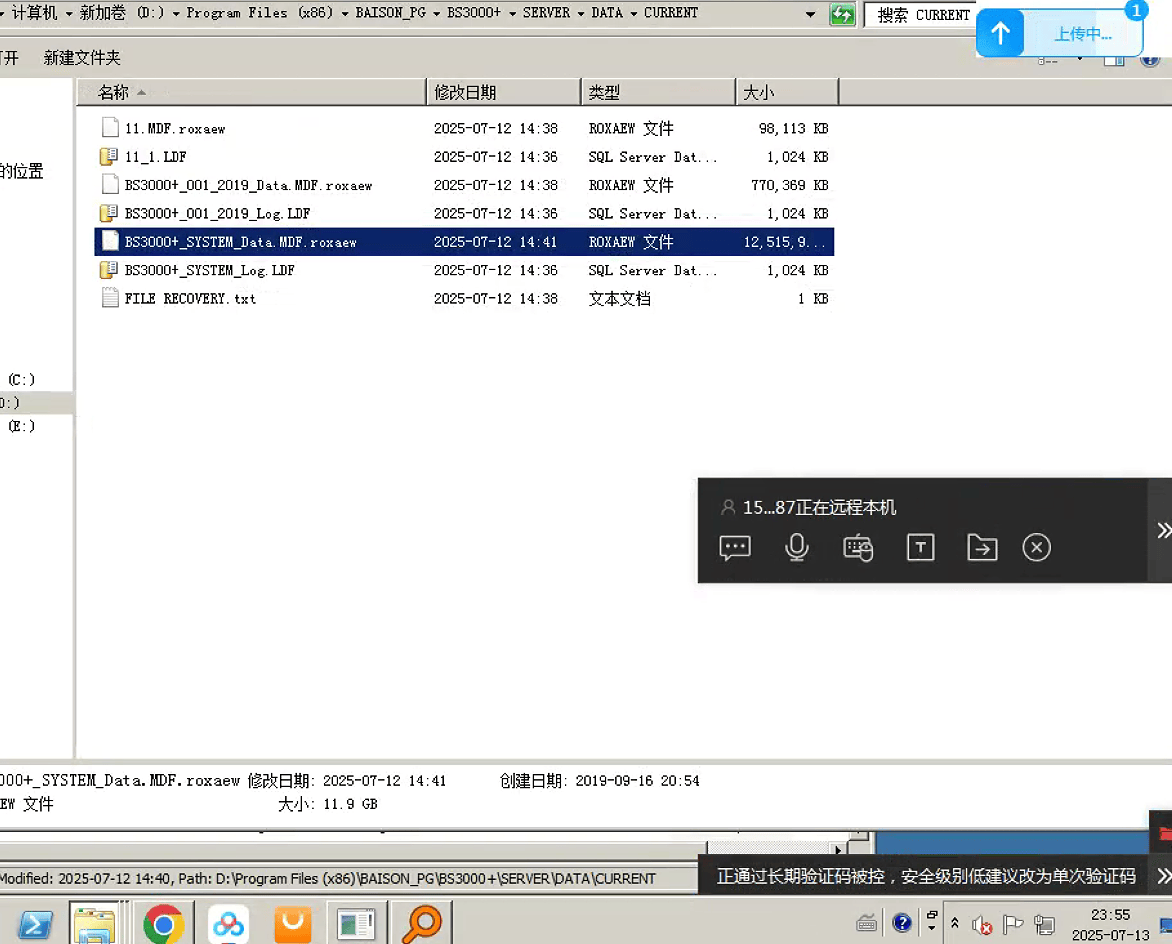This screenshot has width=1172, height=944.
Task: Click the keyboard and mouse control icon
Action: pyautogui.click(x=858, y=547)
